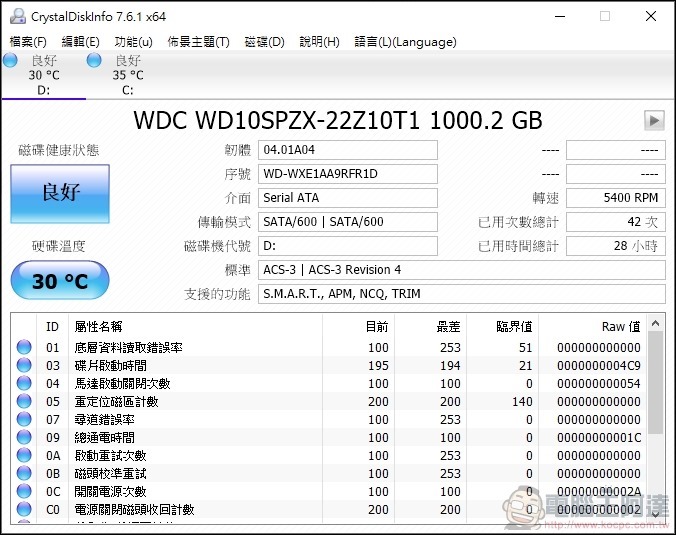Click the blue health circle for drive C:
The width and height of the screenshot is (676, 535).
[94, 60]
